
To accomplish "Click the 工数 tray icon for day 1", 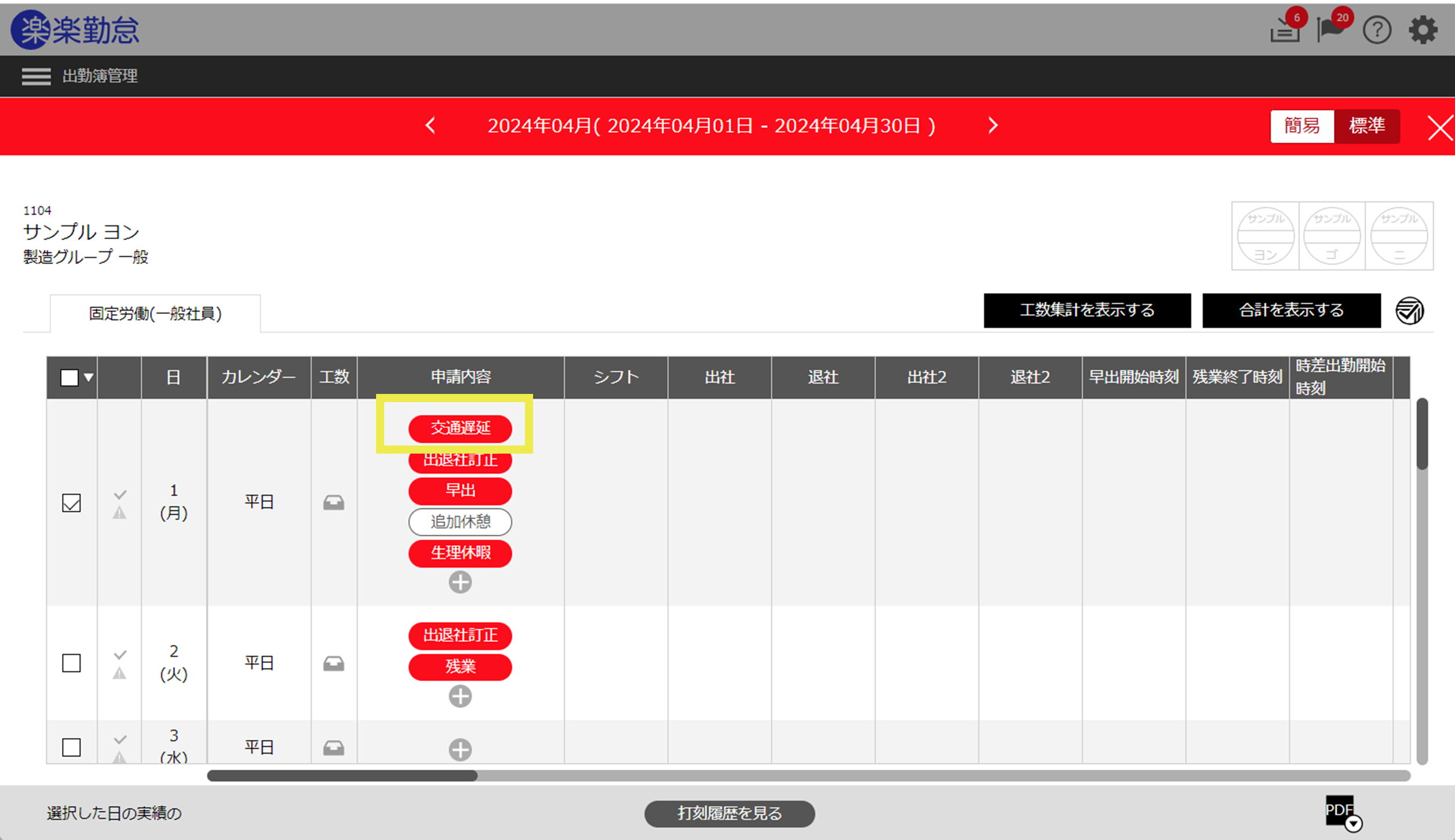I will [334, 502].
